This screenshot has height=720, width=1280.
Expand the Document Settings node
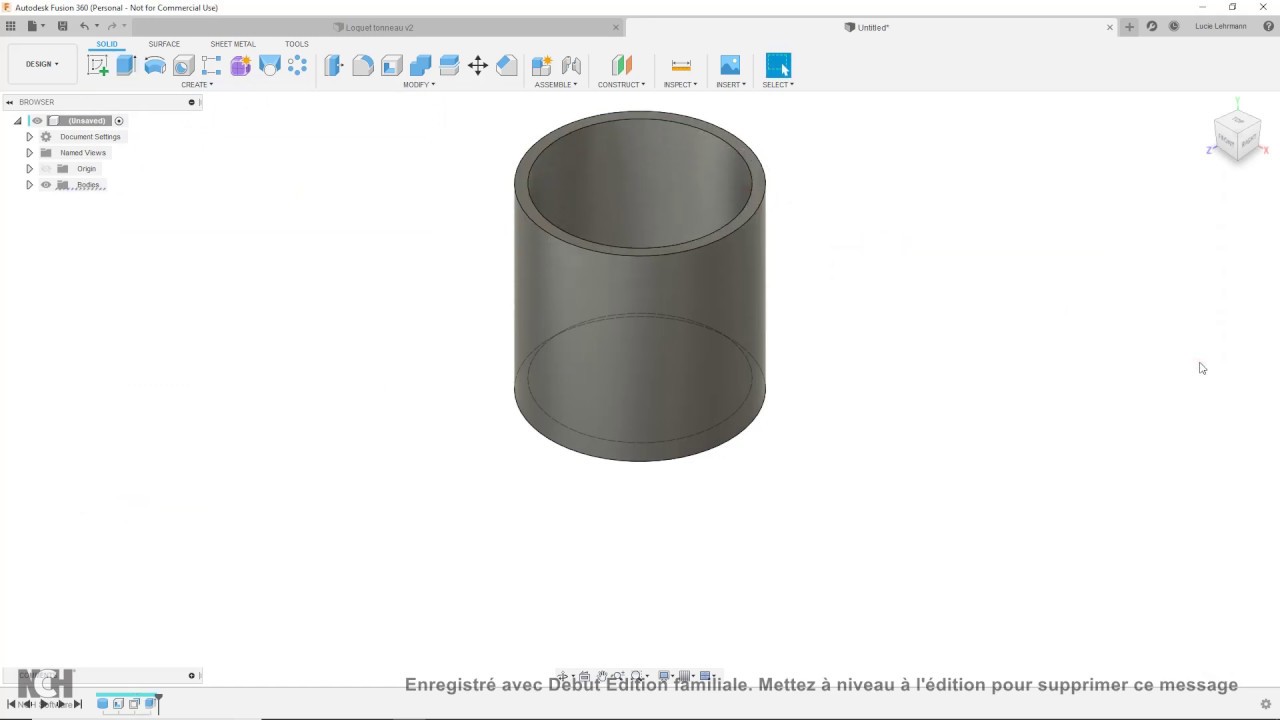(x=29, y=137)
